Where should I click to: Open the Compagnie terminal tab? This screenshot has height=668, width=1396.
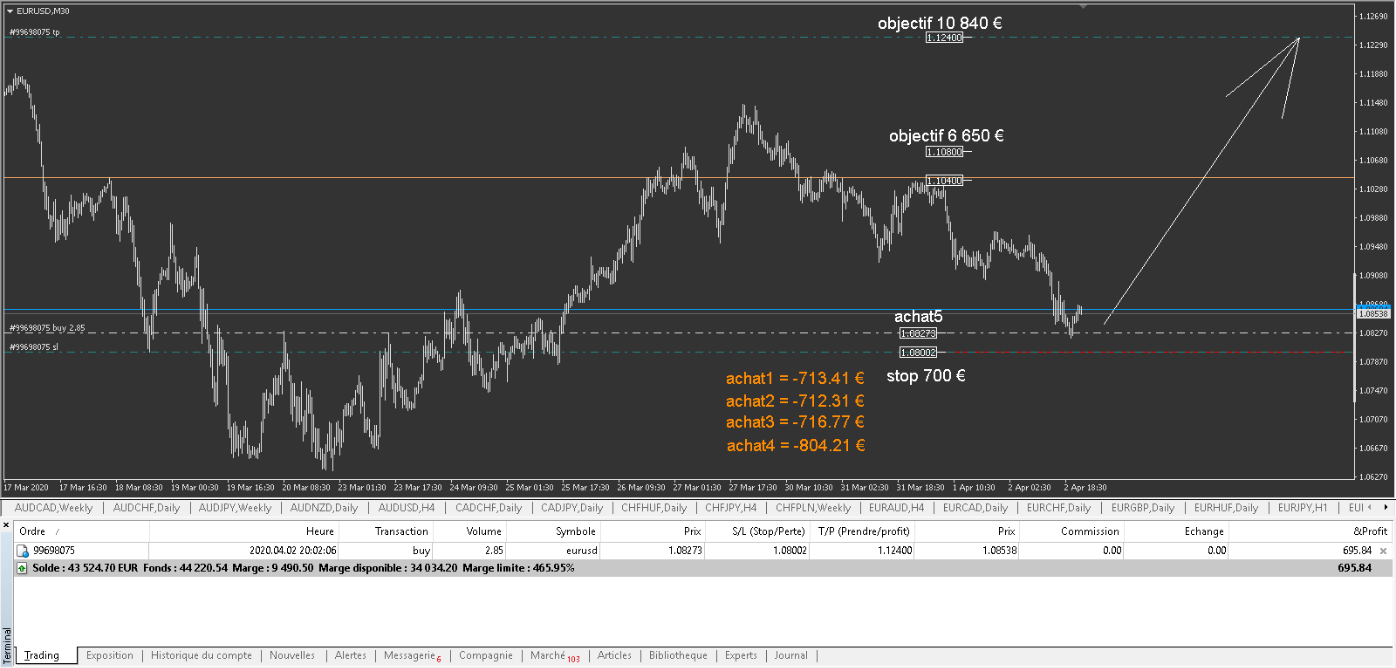485,655
